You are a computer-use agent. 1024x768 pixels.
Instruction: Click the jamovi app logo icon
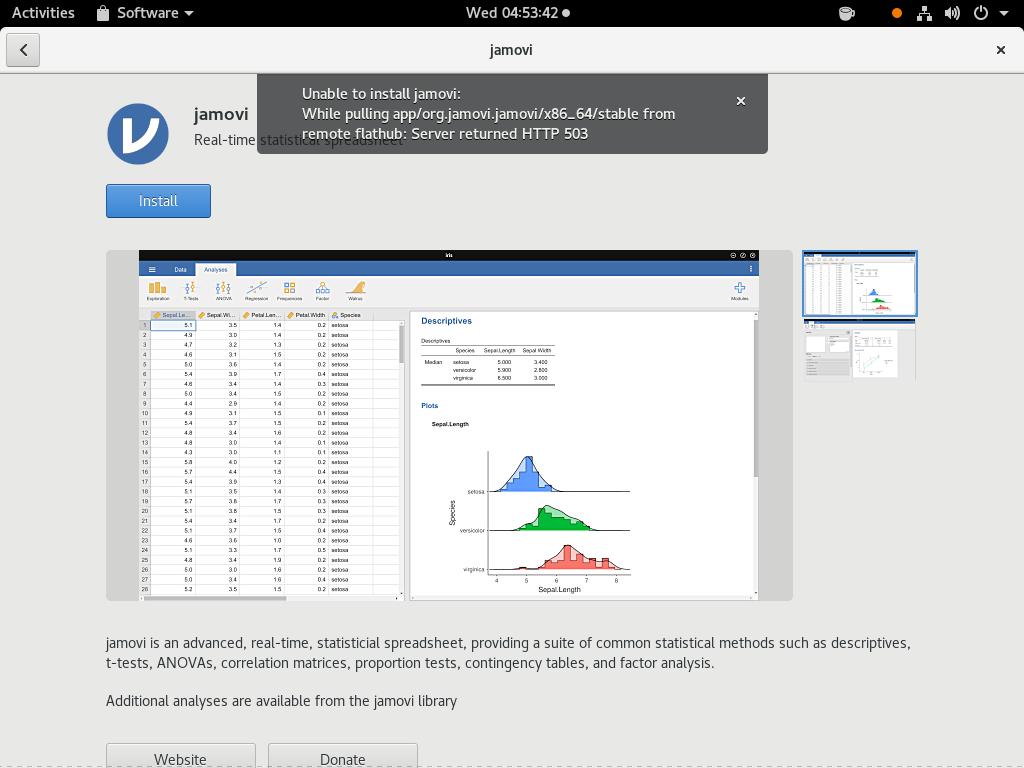point(138,134)
